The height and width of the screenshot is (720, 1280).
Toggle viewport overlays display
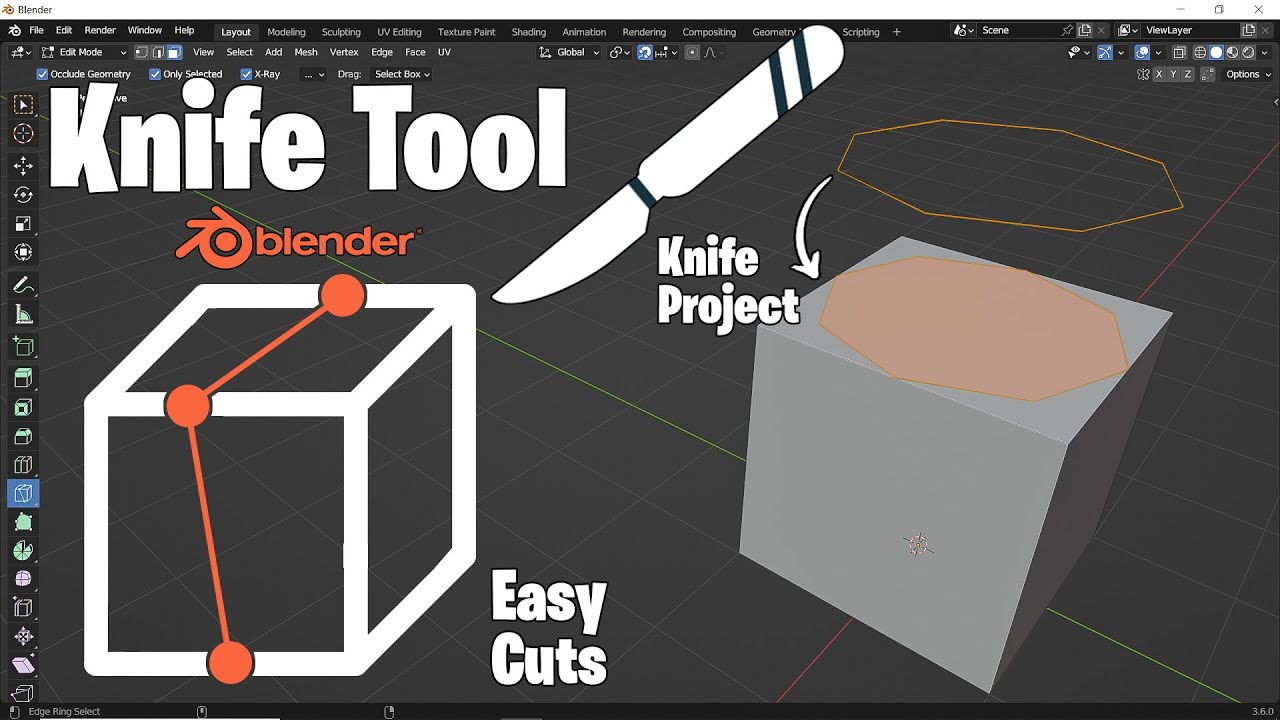click(x=1143, y=52)
